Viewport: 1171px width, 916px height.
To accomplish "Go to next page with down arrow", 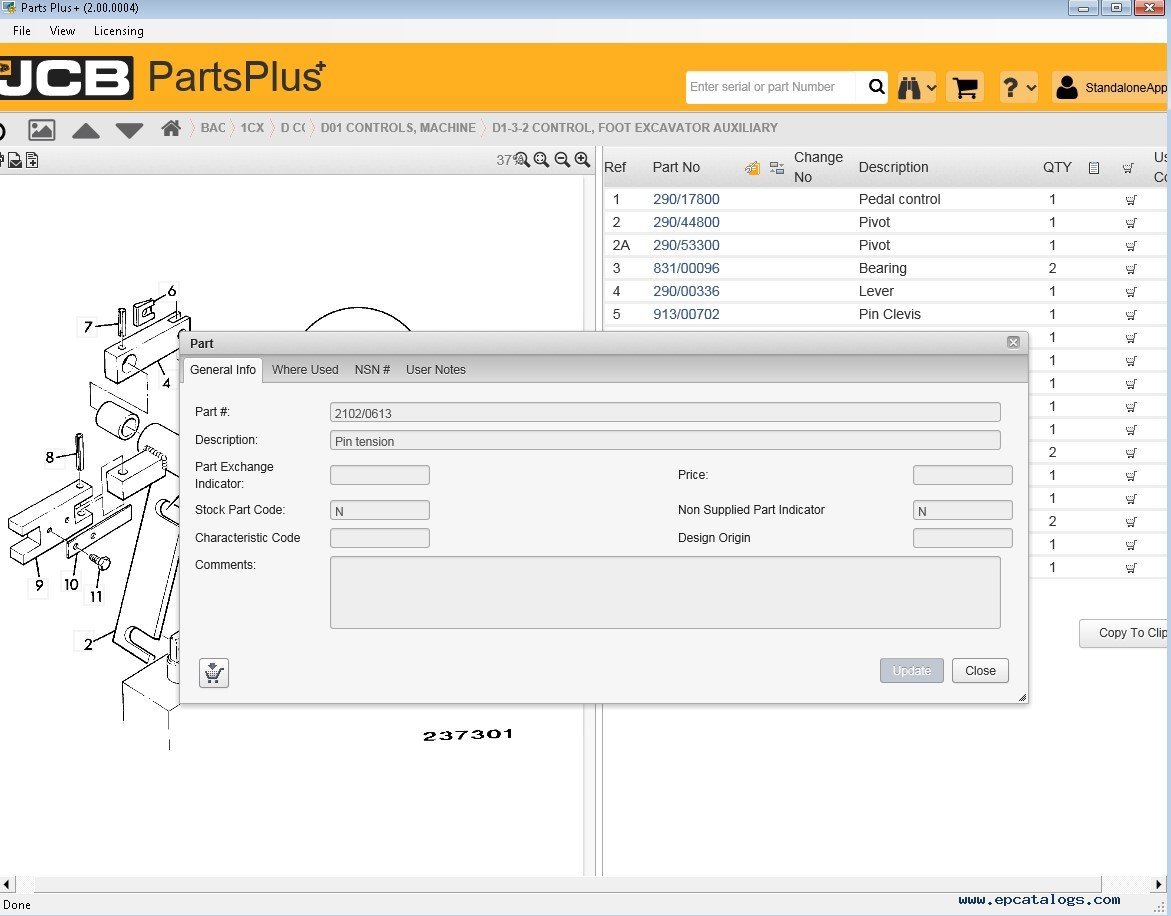I will tap(129, 131).
